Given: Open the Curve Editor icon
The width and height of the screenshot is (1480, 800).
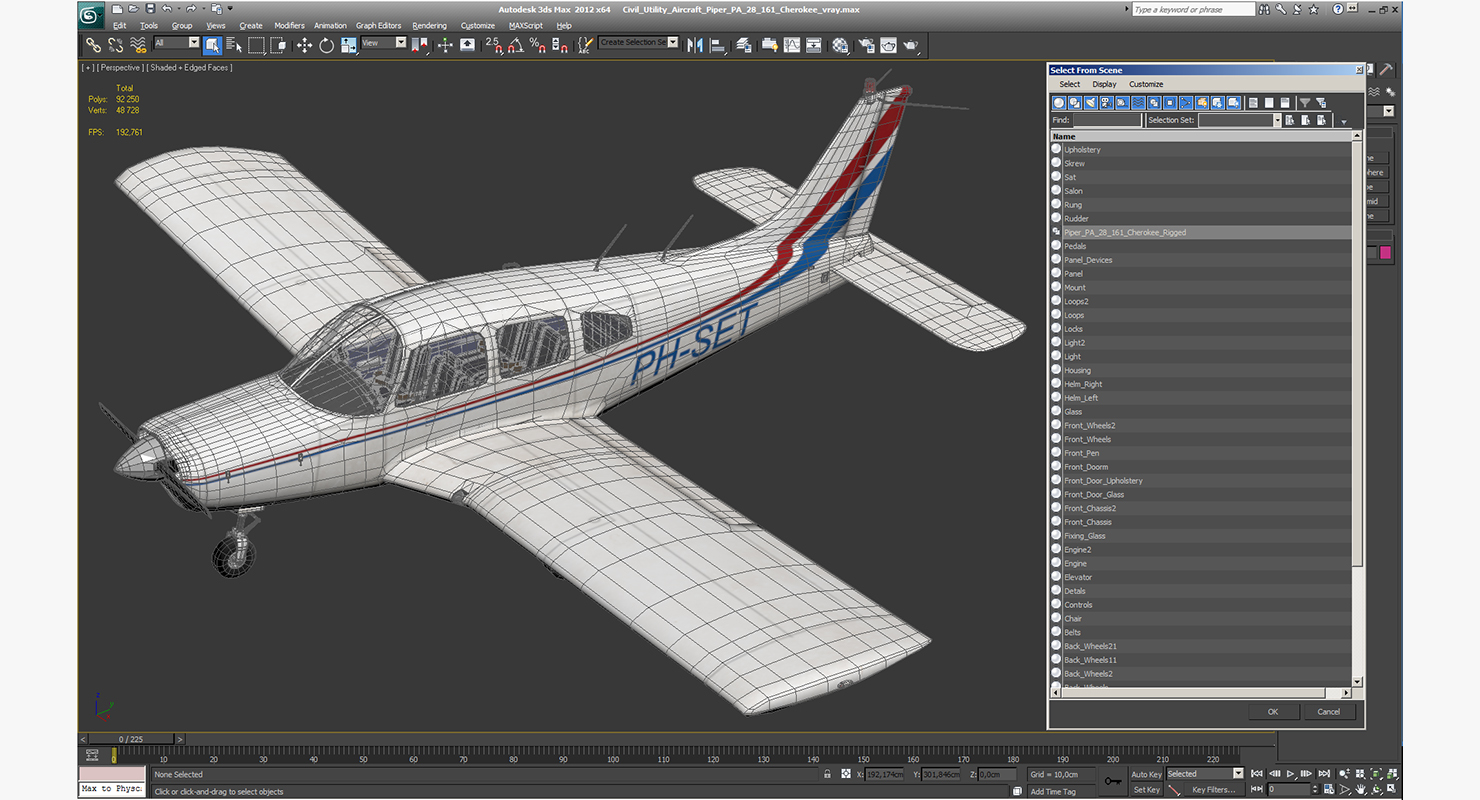Looking at the screenshot, I should (x=792, y=45).
